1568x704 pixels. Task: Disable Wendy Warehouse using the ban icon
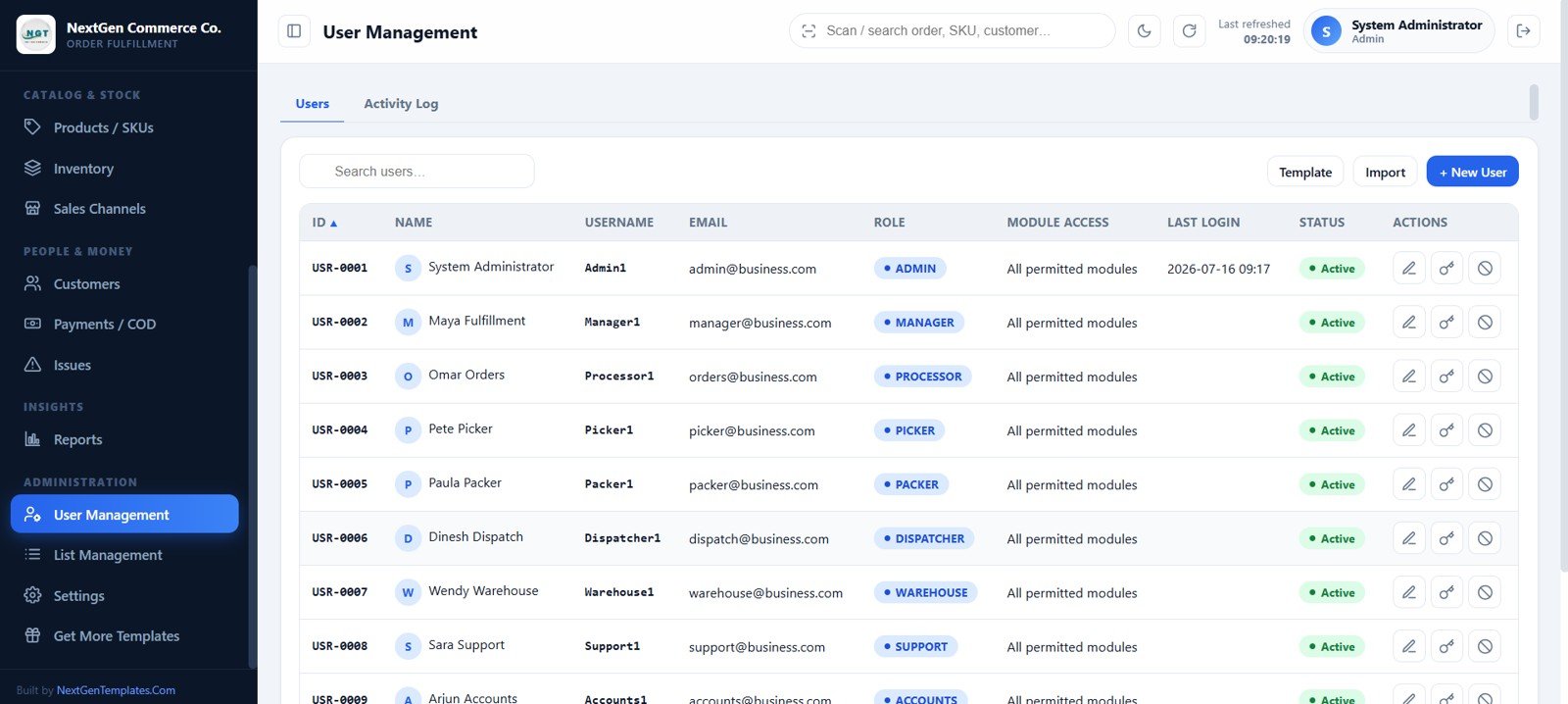[x=1485, y=592]
